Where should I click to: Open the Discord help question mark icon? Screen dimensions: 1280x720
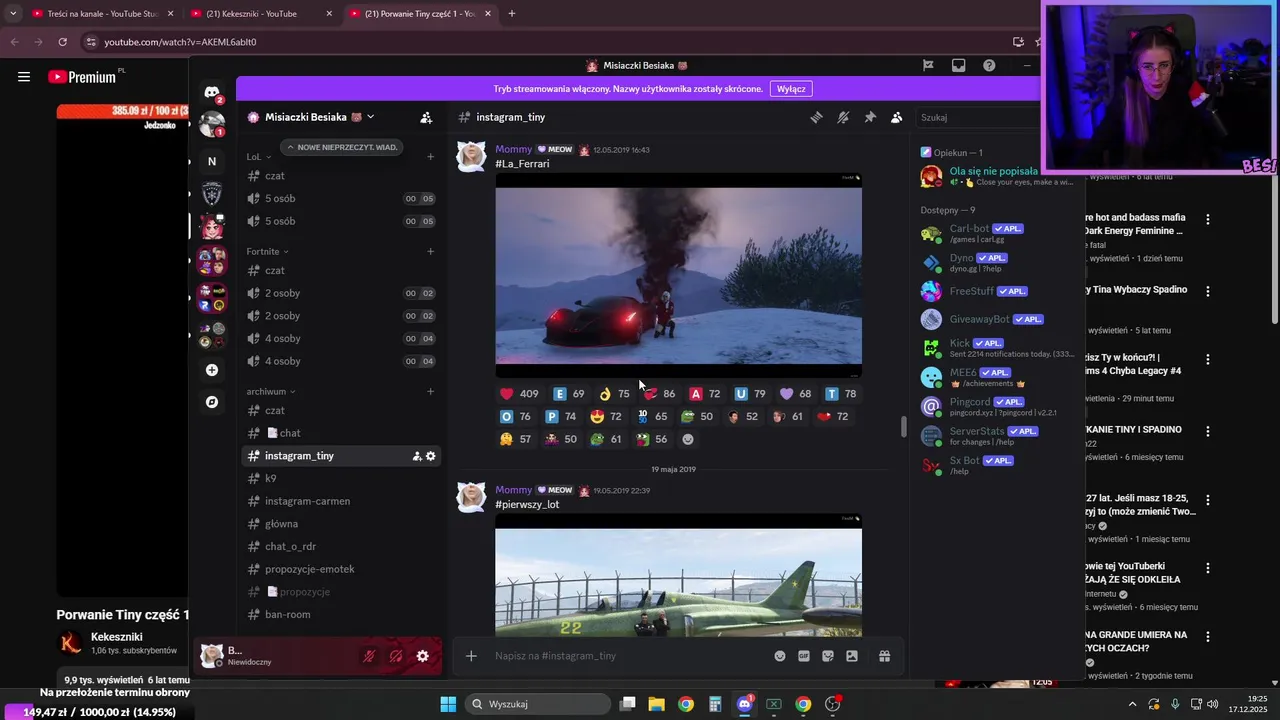coord(989,65)
